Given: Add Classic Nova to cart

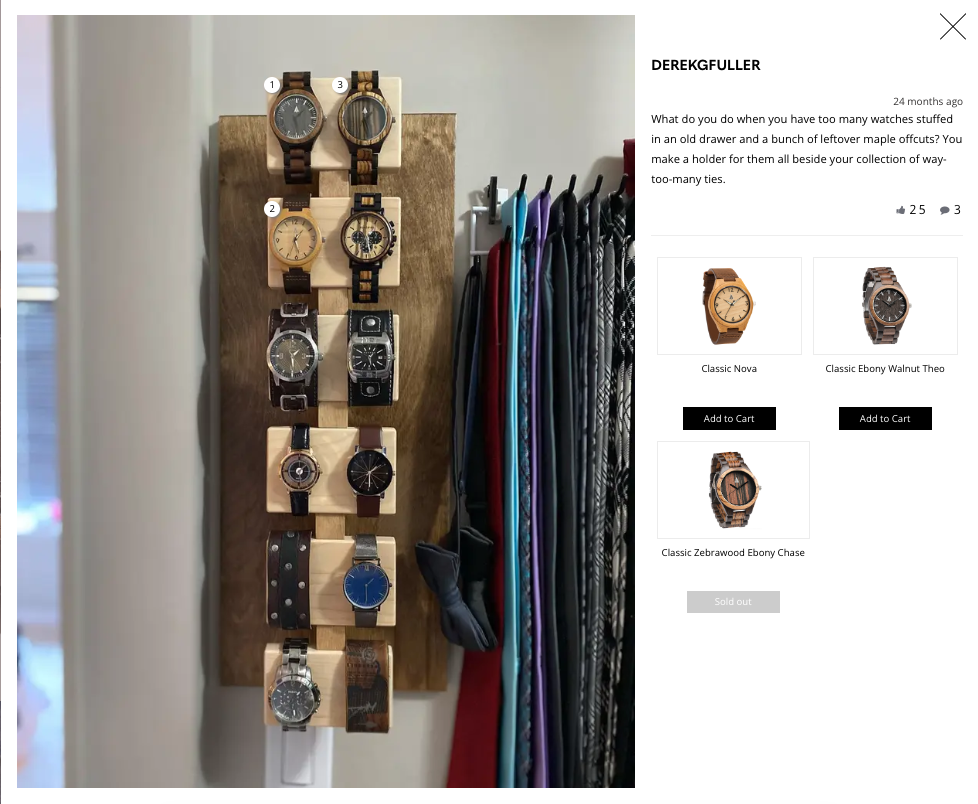Looking at the screenshot, I should [x=729, y=419].
